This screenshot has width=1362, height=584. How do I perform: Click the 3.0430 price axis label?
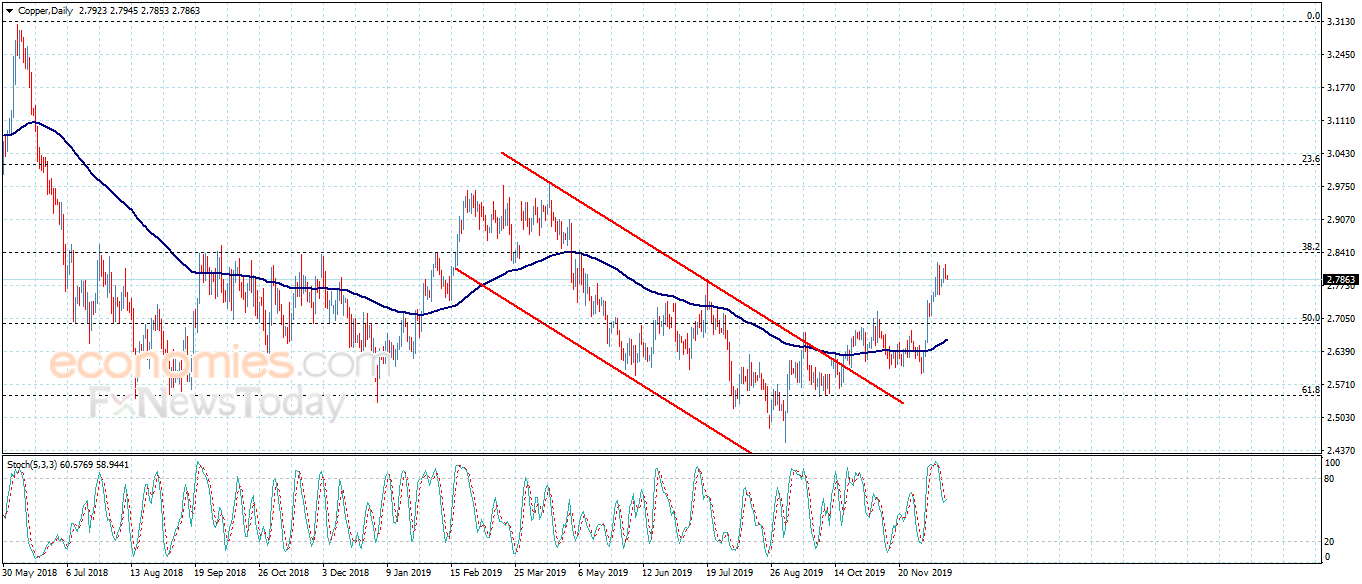coord(1339,154)
